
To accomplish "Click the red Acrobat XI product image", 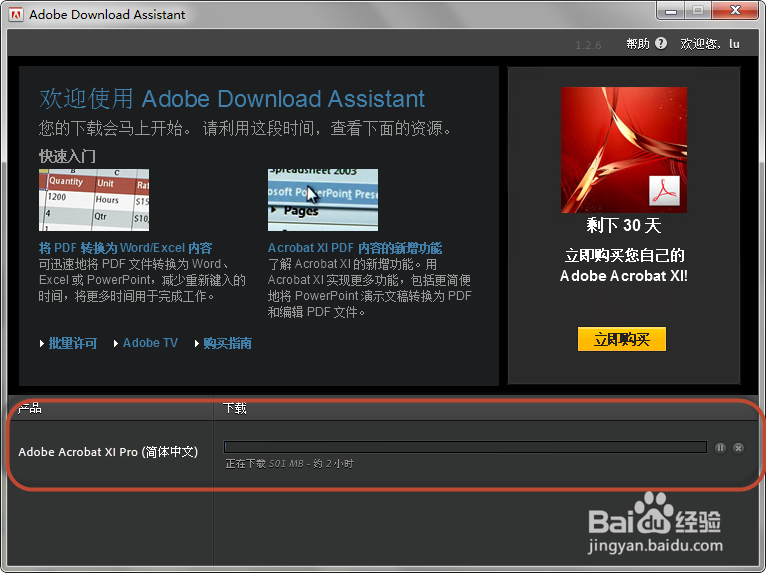I will [x=624, y=150].
